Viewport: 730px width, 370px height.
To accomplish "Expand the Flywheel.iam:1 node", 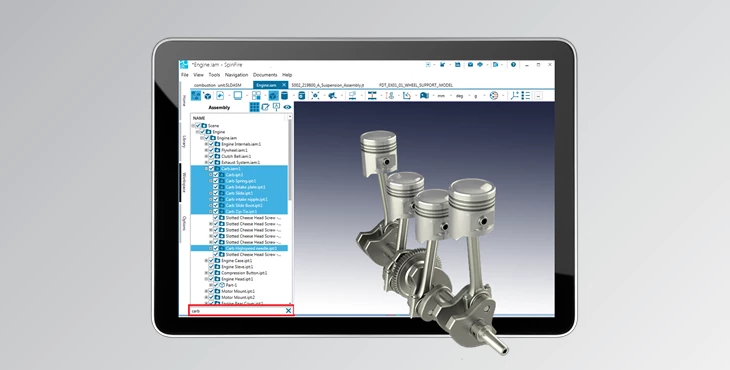I will coord(206,150).
